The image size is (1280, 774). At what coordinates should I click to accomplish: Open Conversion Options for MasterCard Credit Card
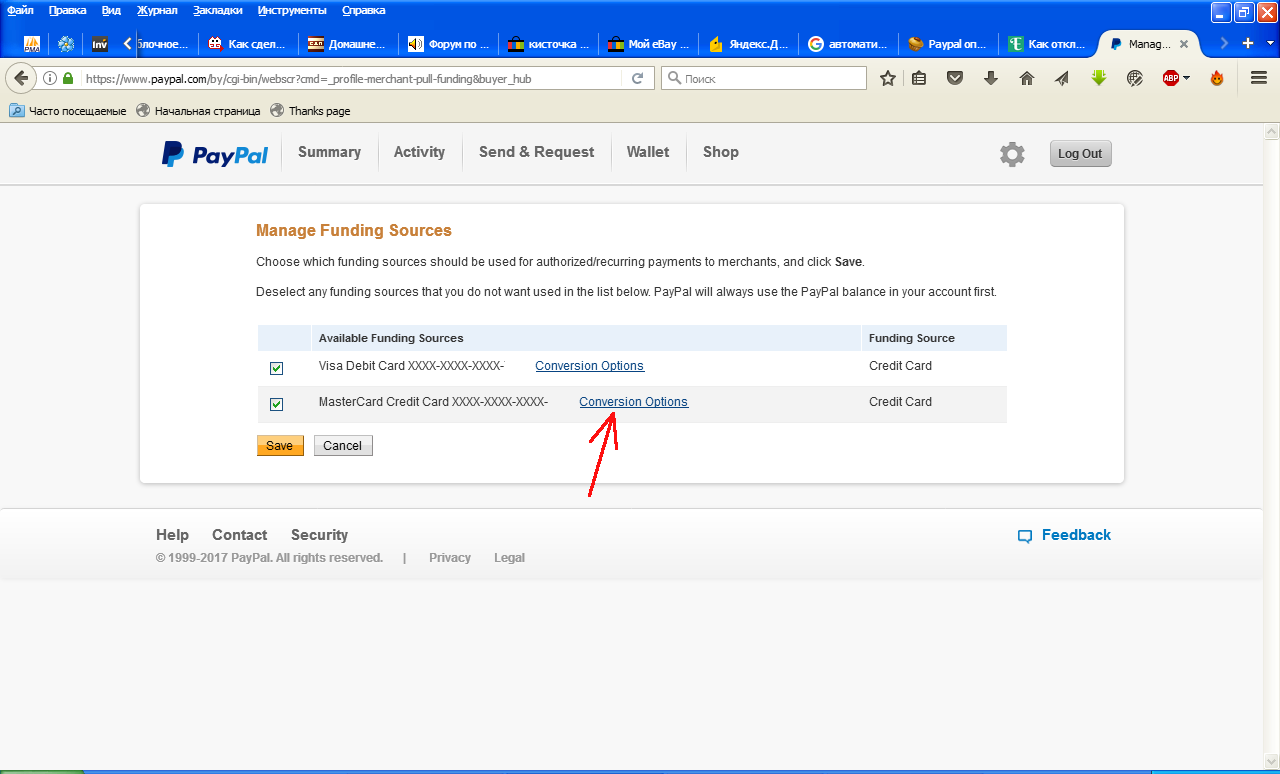point(634,402)
